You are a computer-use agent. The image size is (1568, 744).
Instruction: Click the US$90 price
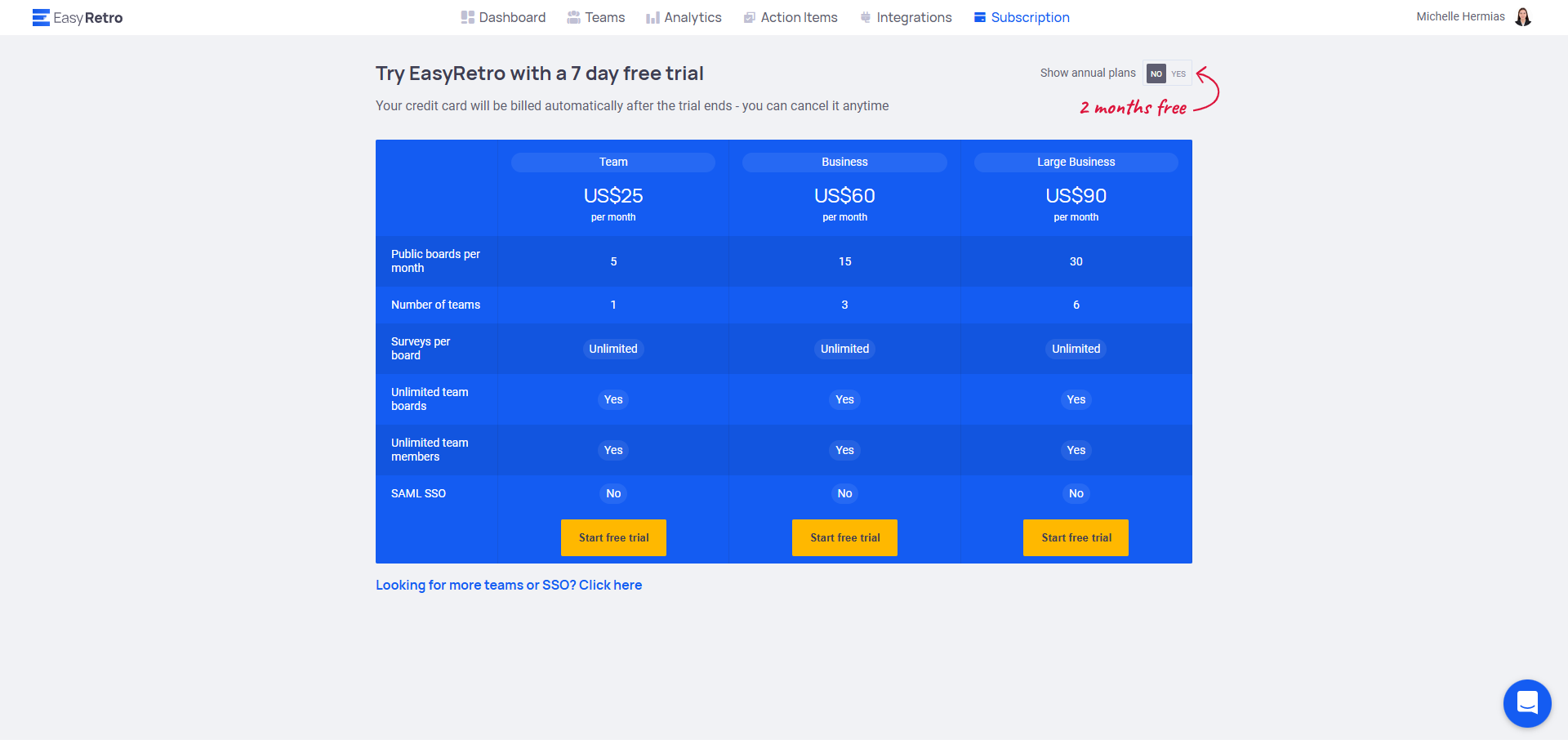[1076, 195]
